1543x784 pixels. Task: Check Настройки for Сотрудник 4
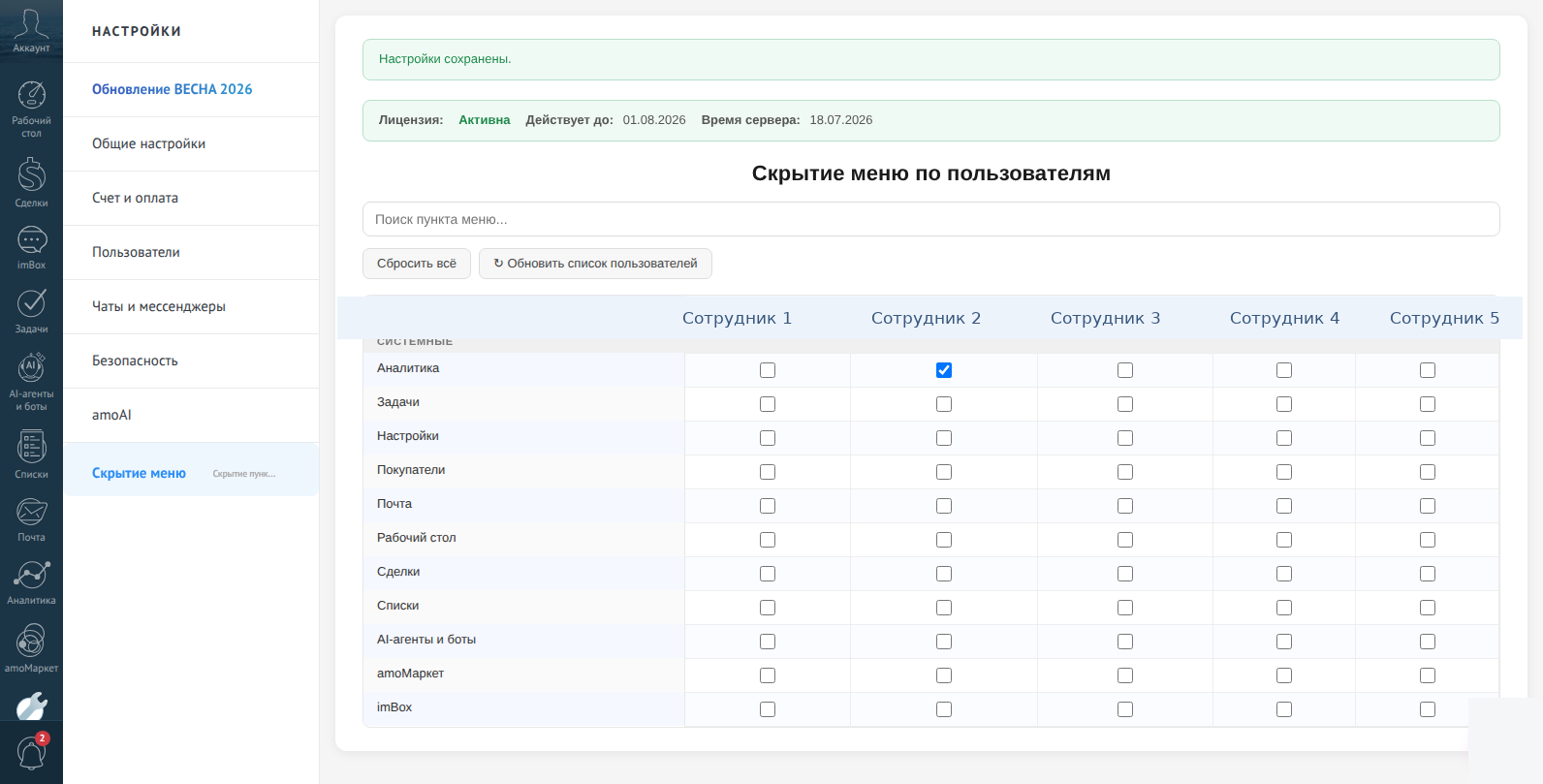(x=1284, y=438)
